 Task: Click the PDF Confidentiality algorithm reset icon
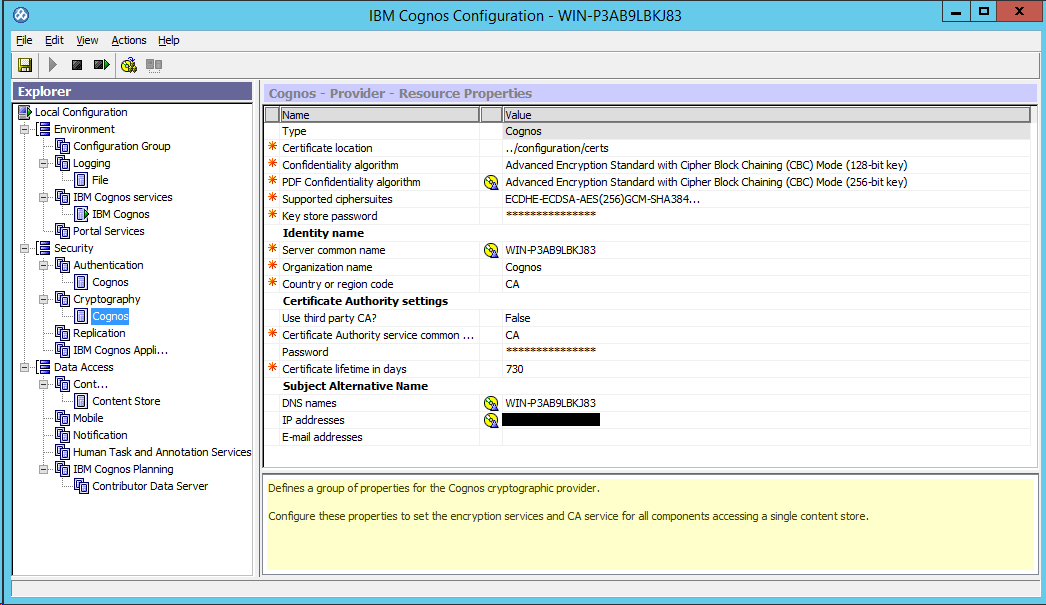[x=491, y=182]
